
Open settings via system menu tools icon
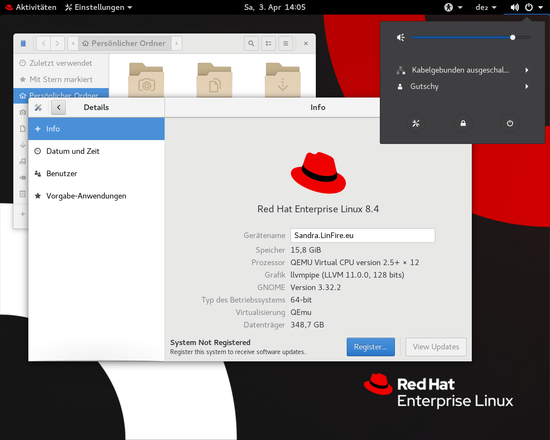(x=416, y=123)
